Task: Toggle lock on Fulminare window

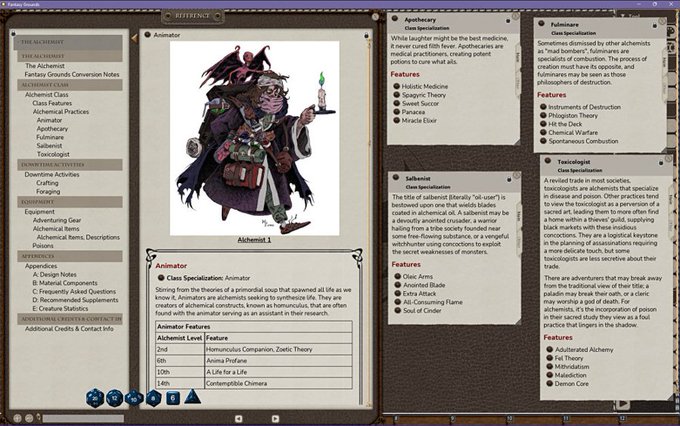Action: coord(654,26)
